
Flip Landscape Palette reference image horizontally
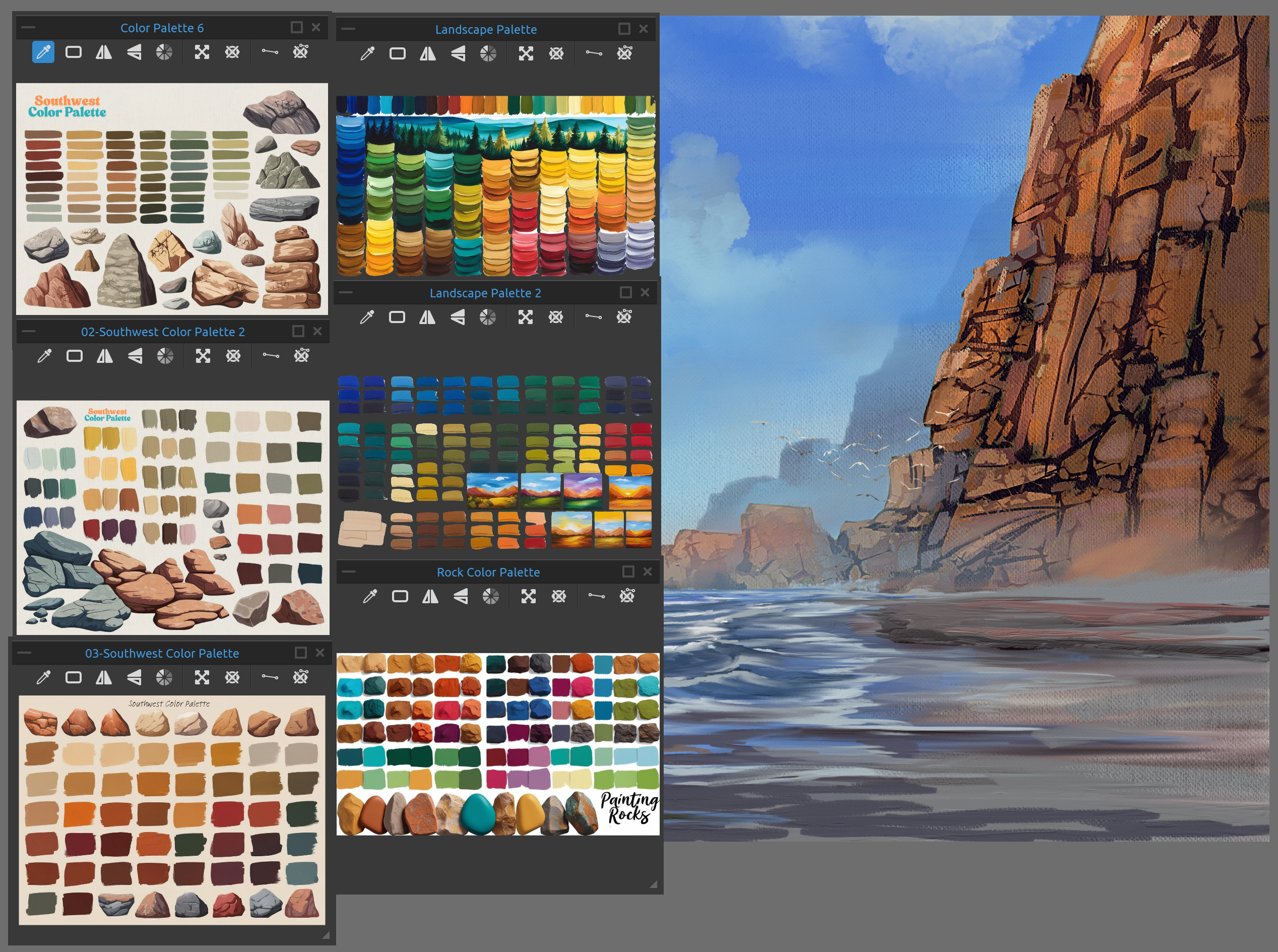[427, 54]
